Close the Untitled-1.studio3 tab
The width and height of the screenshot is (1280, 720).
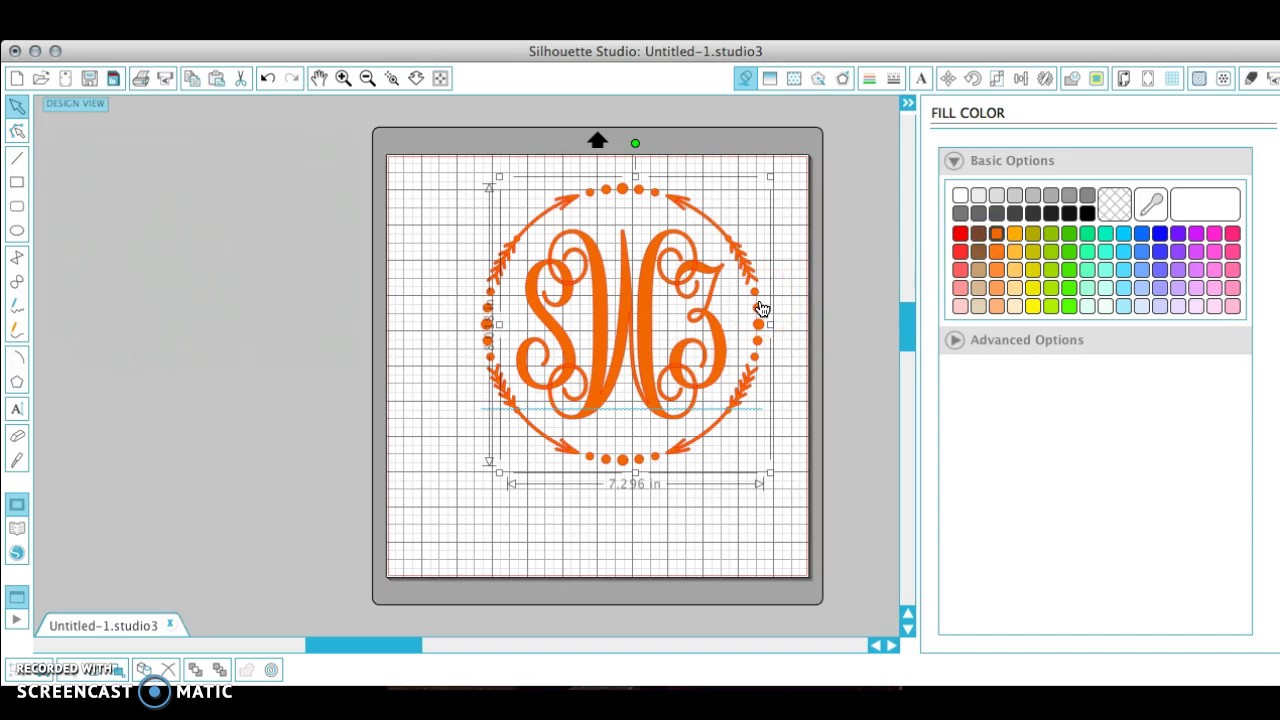(170, 625)
